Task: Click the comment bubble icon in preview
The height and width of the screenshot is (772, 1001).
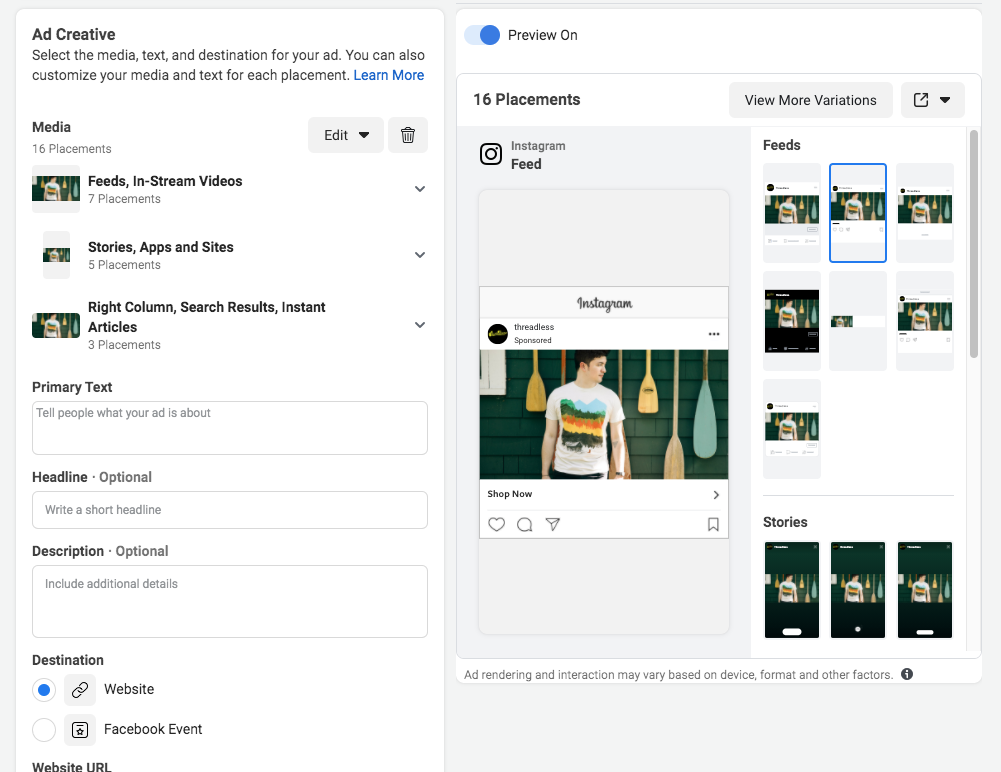Action: 524,524
